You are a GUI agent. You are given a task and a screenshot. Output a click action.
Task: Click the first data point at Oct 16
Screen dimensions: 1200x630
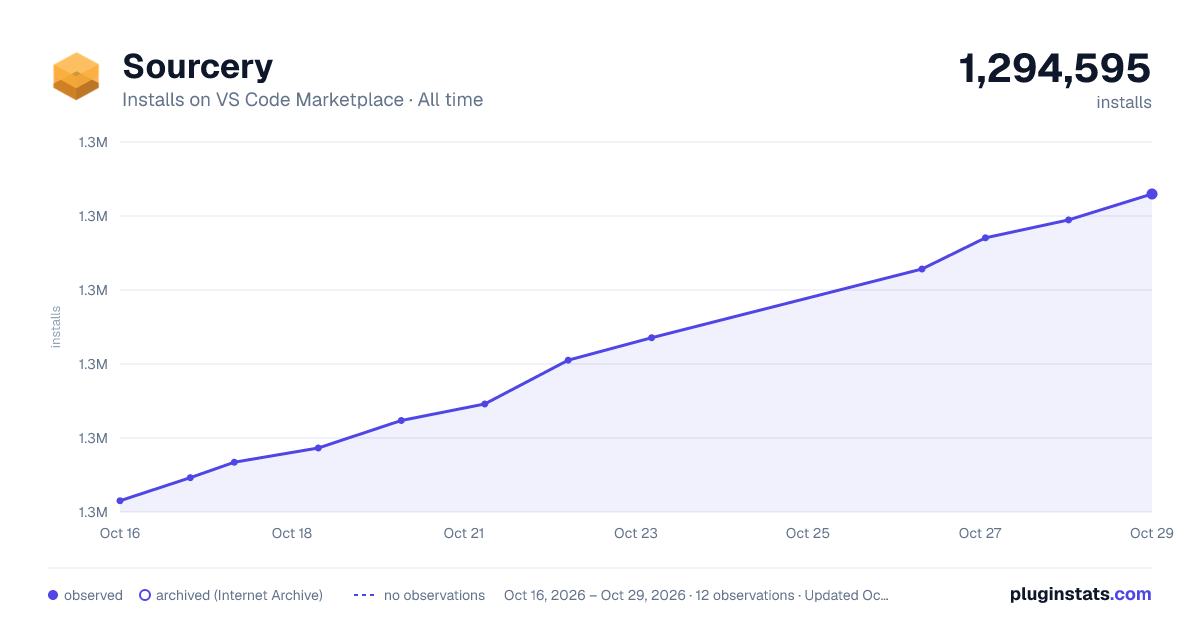120,501
